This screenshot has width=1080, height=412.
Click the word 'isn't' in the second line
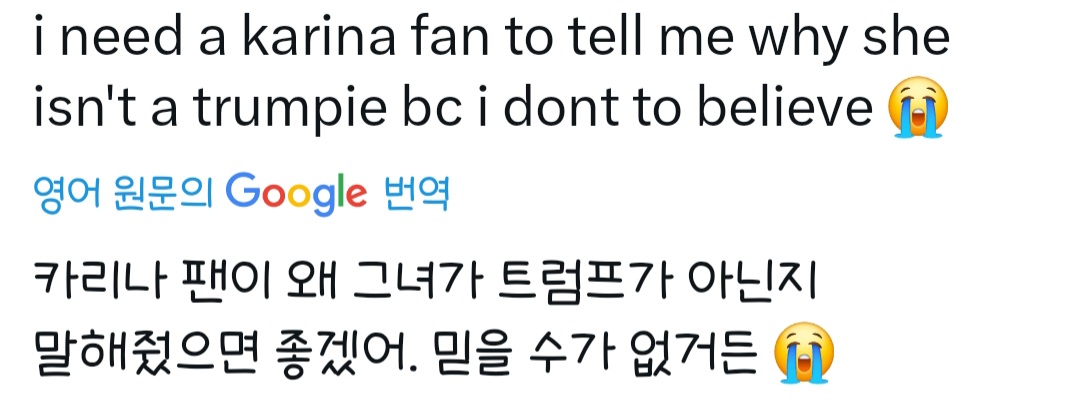point(72,112)
